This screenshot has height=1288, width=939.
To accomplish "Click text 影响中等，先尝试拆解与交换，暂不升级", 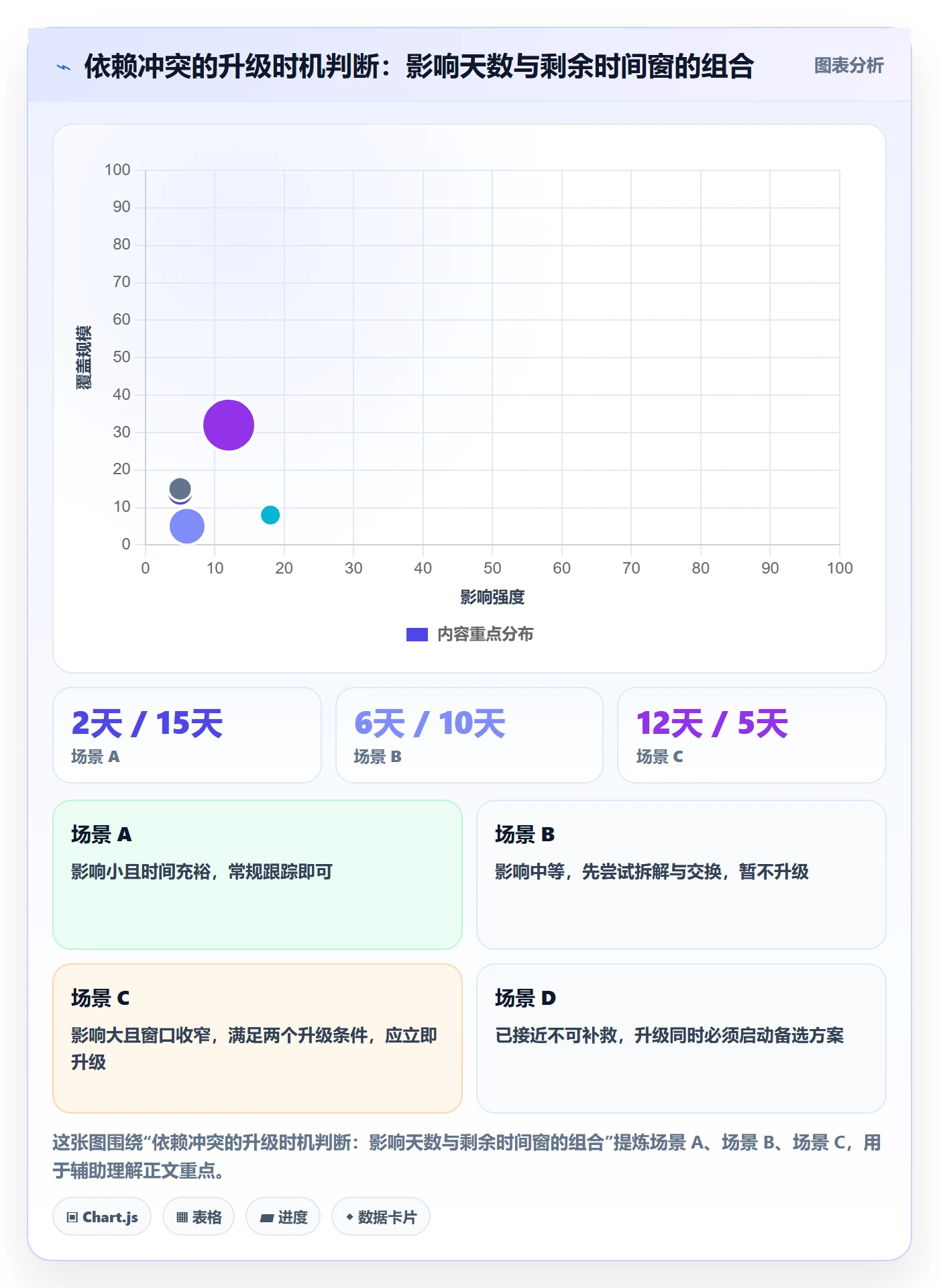I will coord(652,871).
